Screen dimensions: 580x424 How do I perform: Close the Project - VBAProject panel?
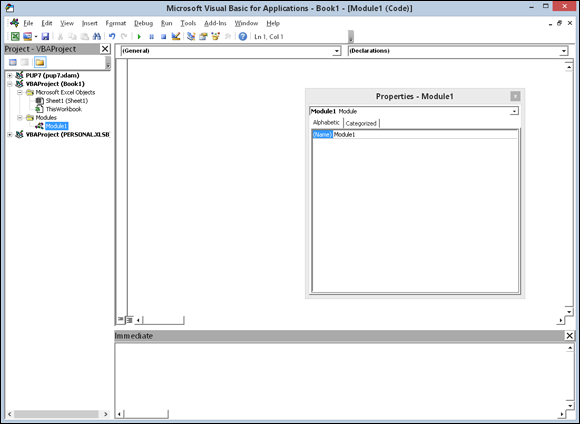(105, 49)
